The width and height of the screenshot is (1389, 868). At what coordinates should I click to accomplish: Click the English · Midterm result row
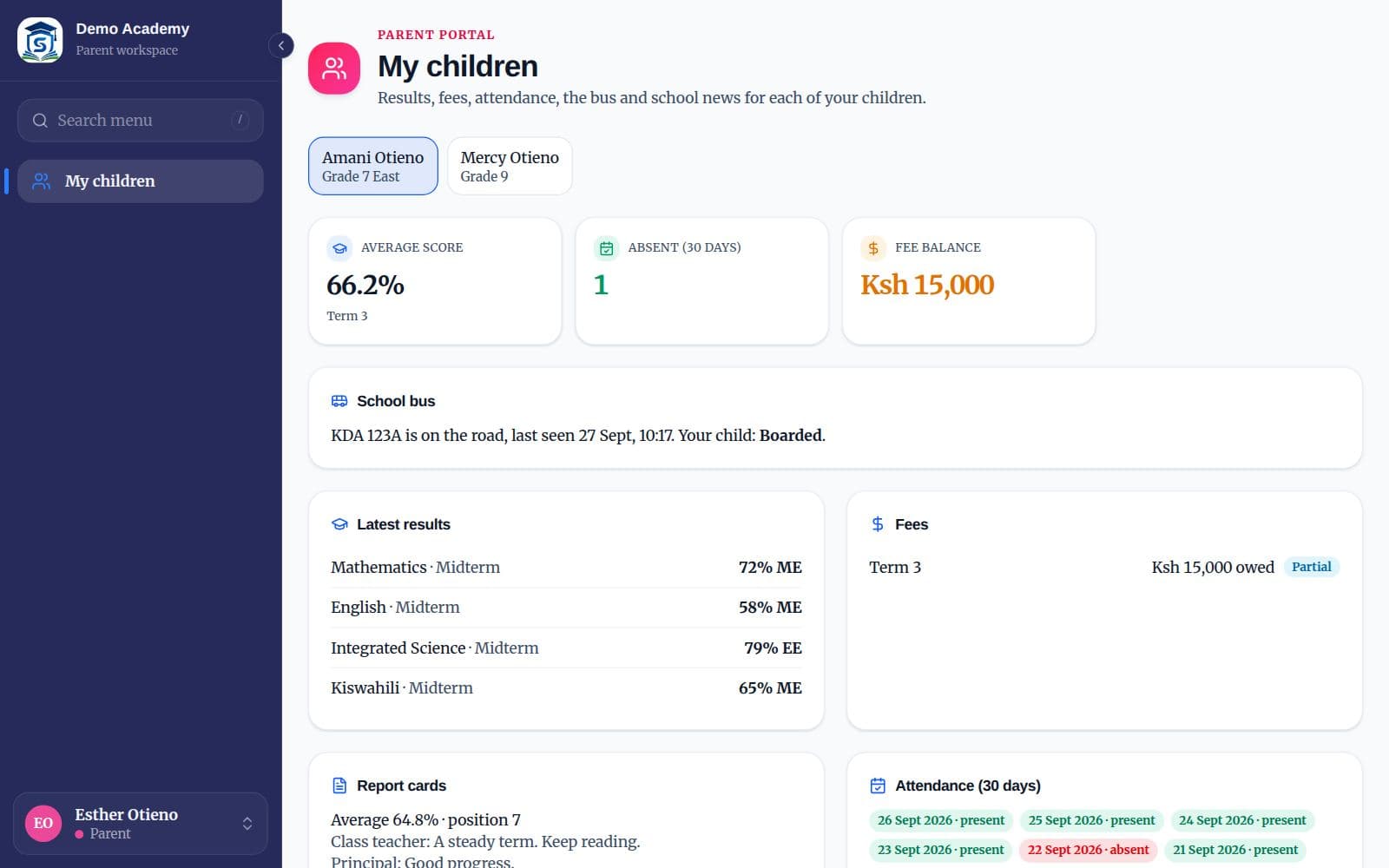tap(566, 608)
